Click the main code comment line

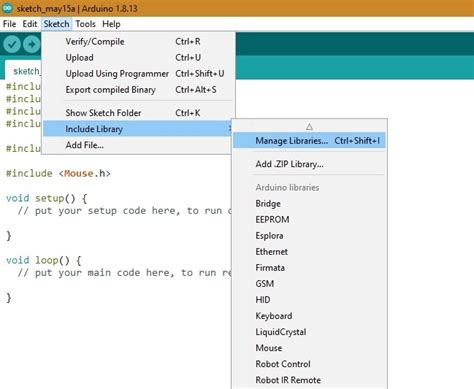pos(124,273)
